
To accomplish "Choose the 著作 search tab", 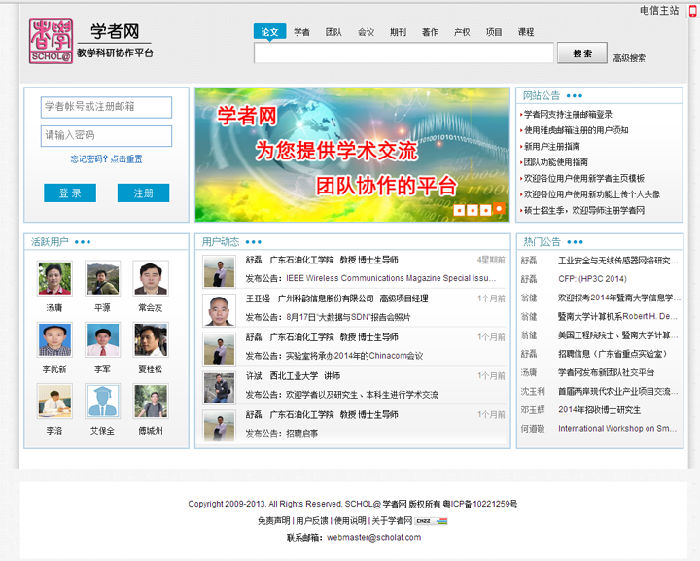I will pos(430,32).
